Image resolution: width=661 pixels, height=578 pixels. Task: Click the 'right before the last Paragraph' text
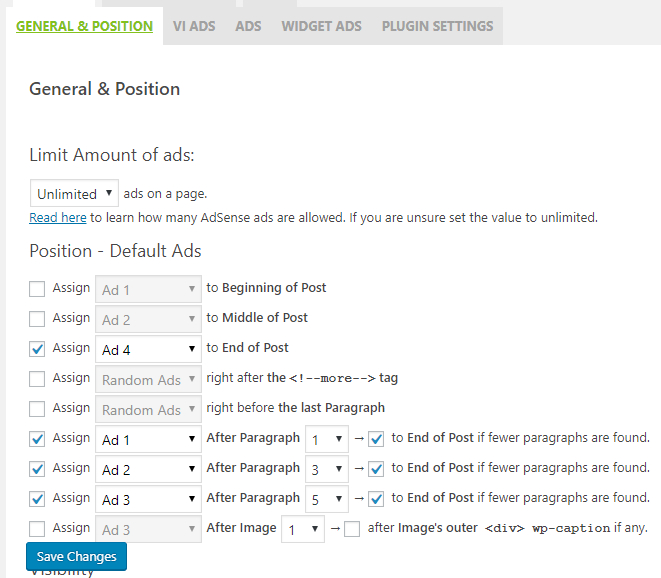click(x=296, y=408)
